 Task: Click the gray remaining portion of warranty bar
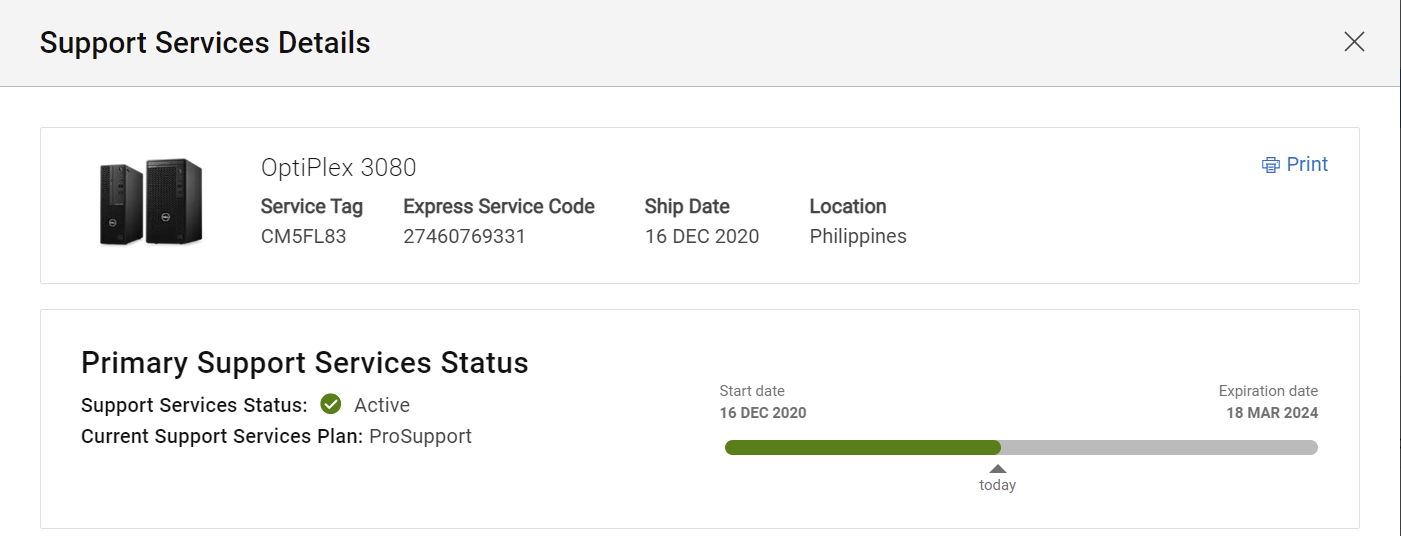(x=1158, y=447)
